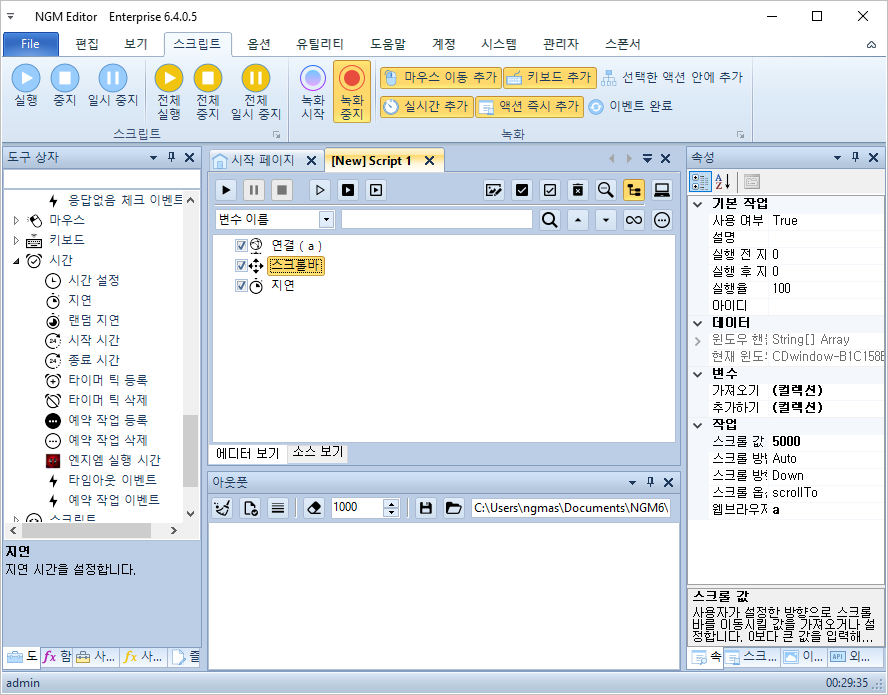Collapse the 데이터 property group
The width and height of the screenshot is (888, 695).
click(698, 323)
